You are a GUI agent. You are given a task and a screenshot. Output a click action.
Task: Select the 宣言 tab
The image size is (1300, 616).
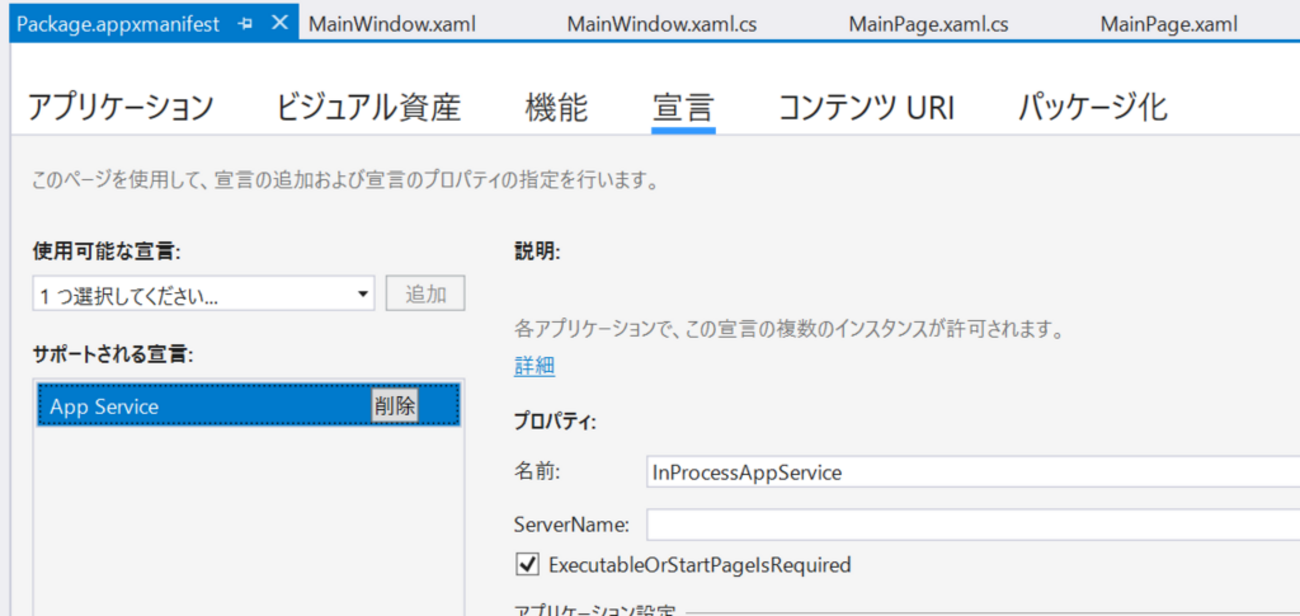(683, 107)
